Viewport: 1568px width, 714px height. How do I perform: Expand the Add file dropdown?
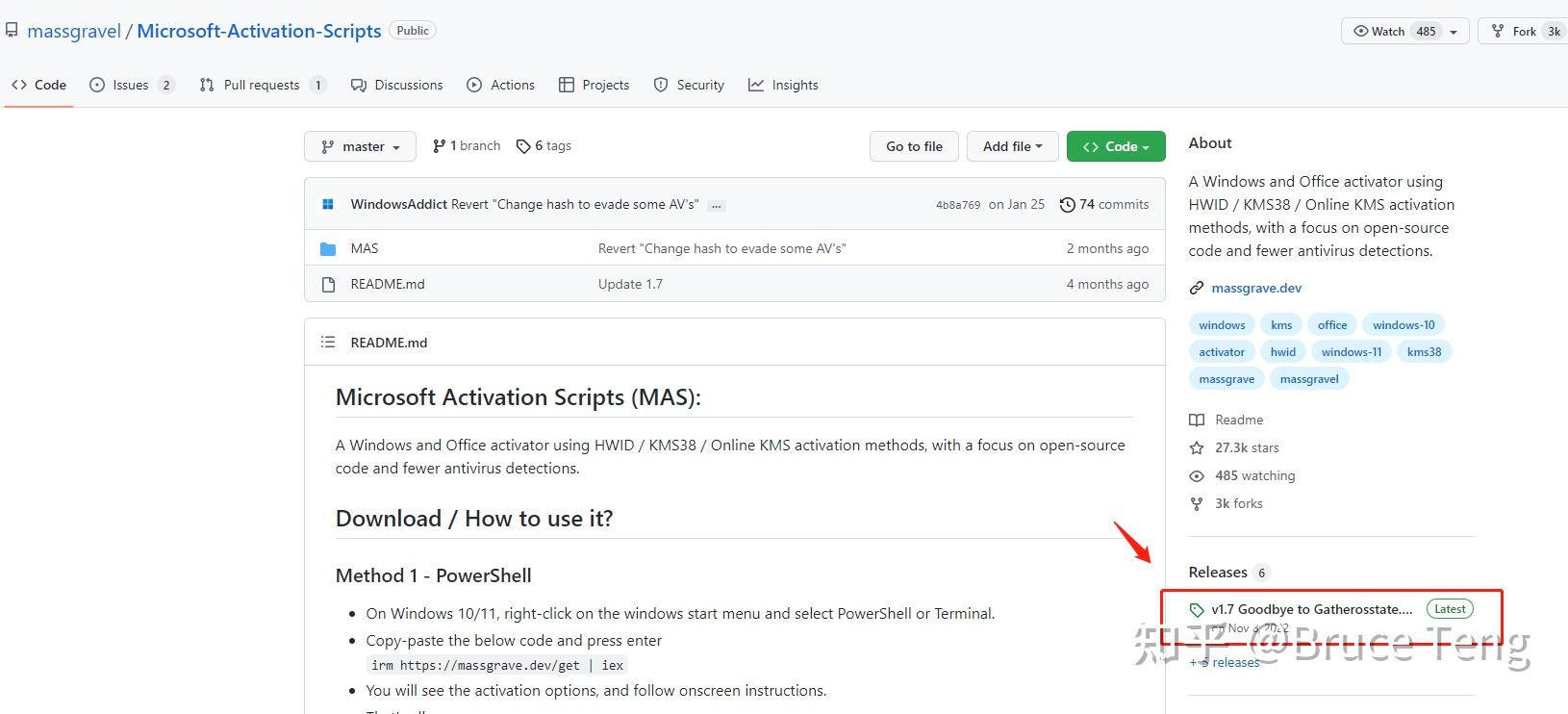1012,146
